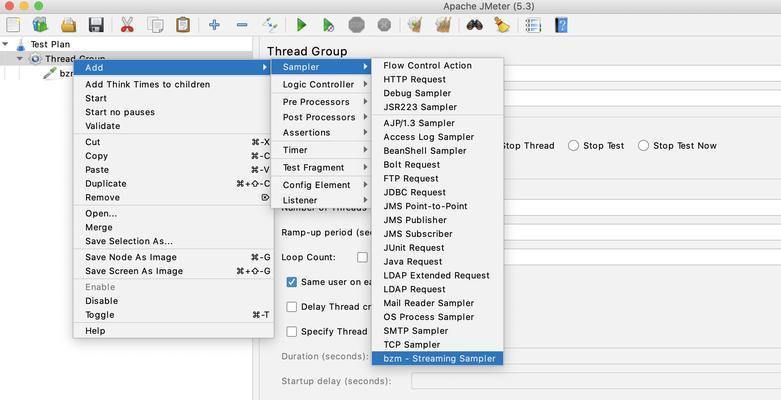This screenshot has height=400, width=781.
Task: Expand the Timer submenu
Action: coord(321,150)
